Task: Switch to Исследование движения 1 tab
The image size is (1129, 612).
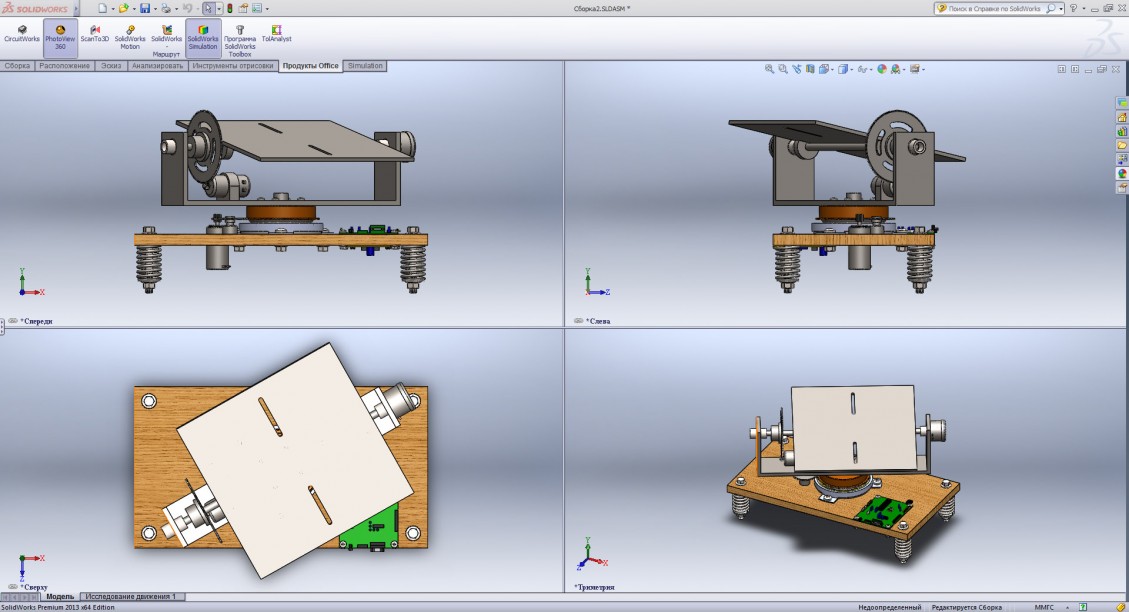Action: pos(130,597)
